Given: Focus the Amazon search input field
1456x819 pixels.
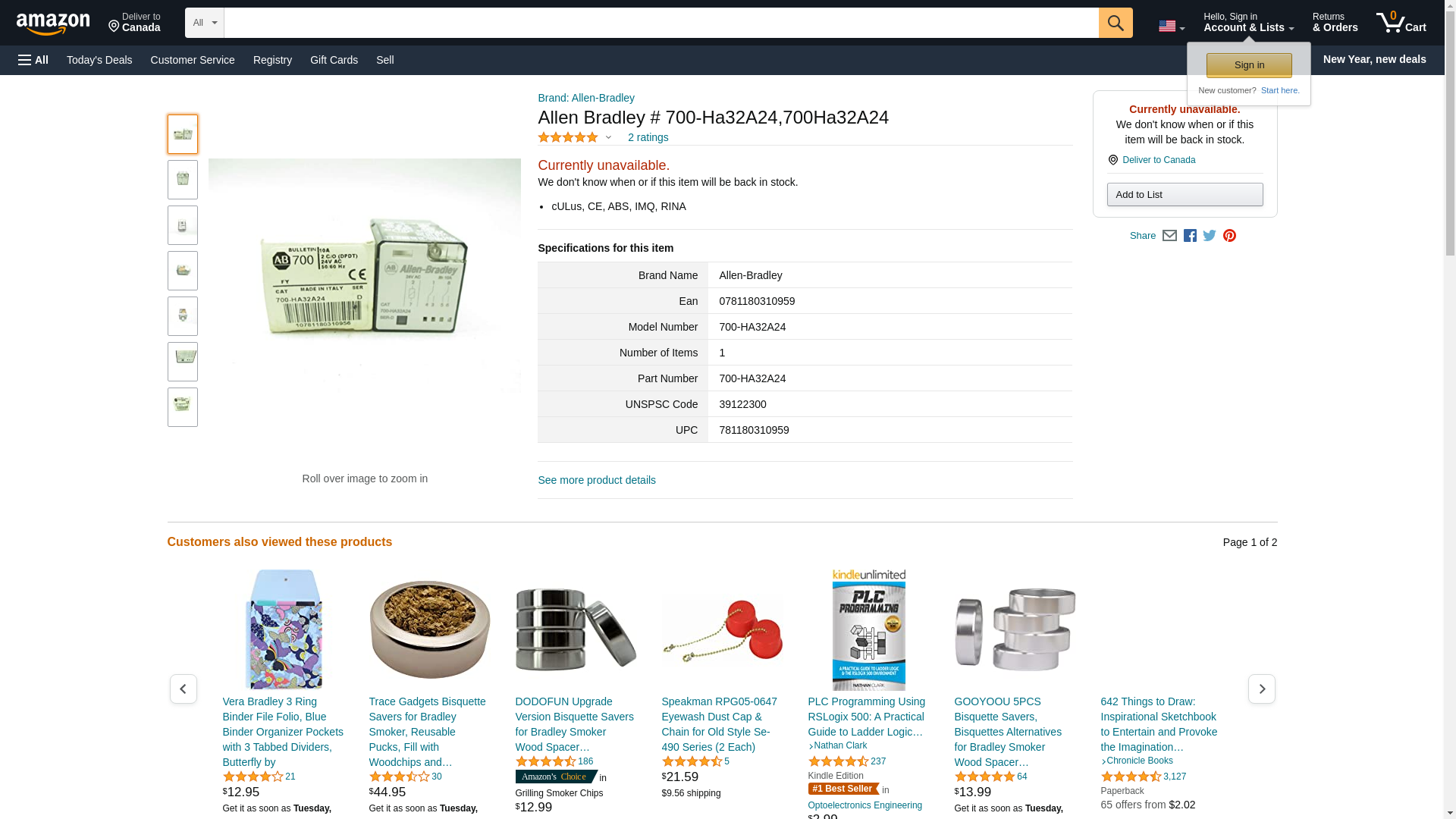Looking at the screenshot, I should click(661, 23).
